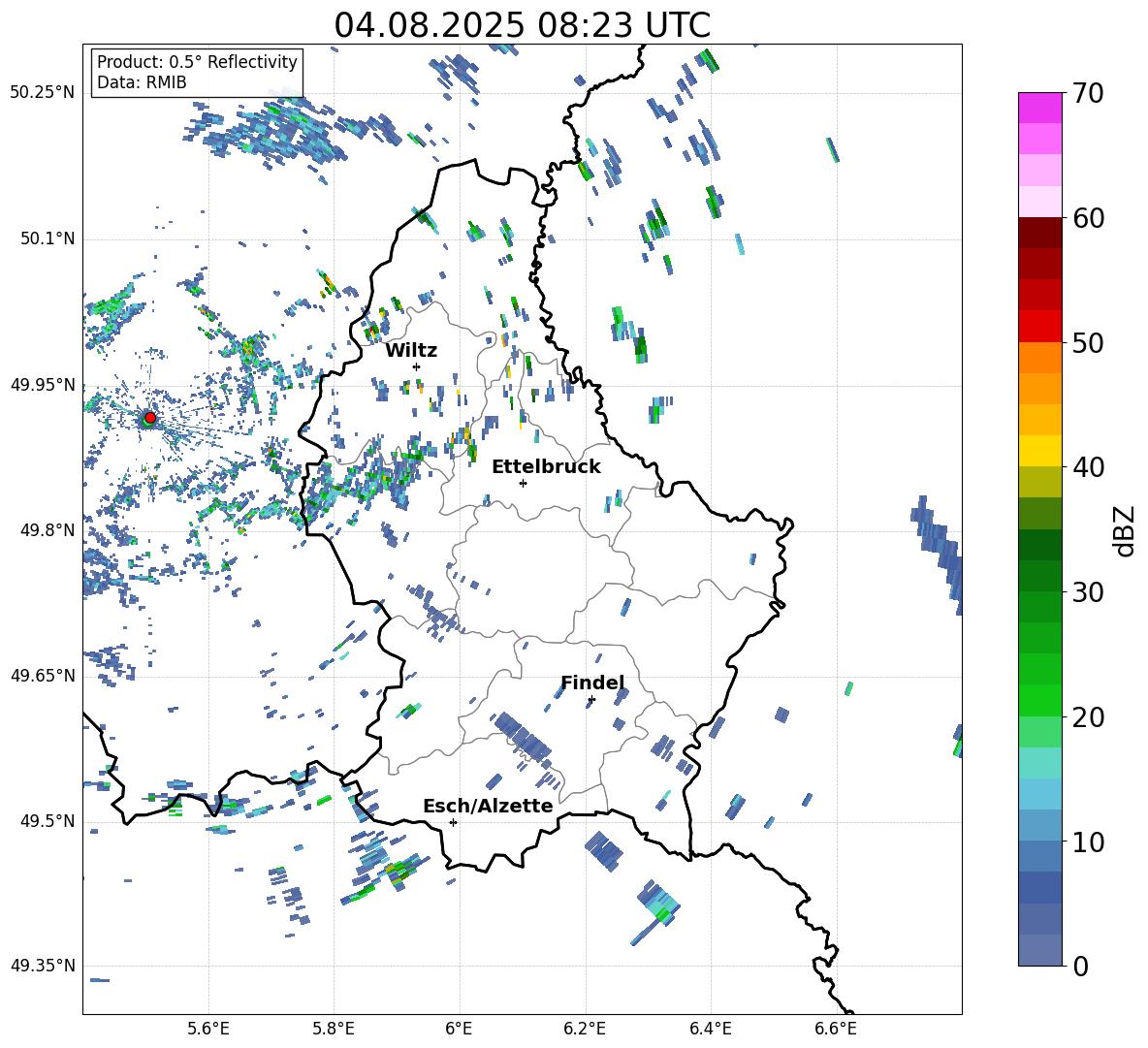Click the 49.8°N latitude label

pos(48,530)
